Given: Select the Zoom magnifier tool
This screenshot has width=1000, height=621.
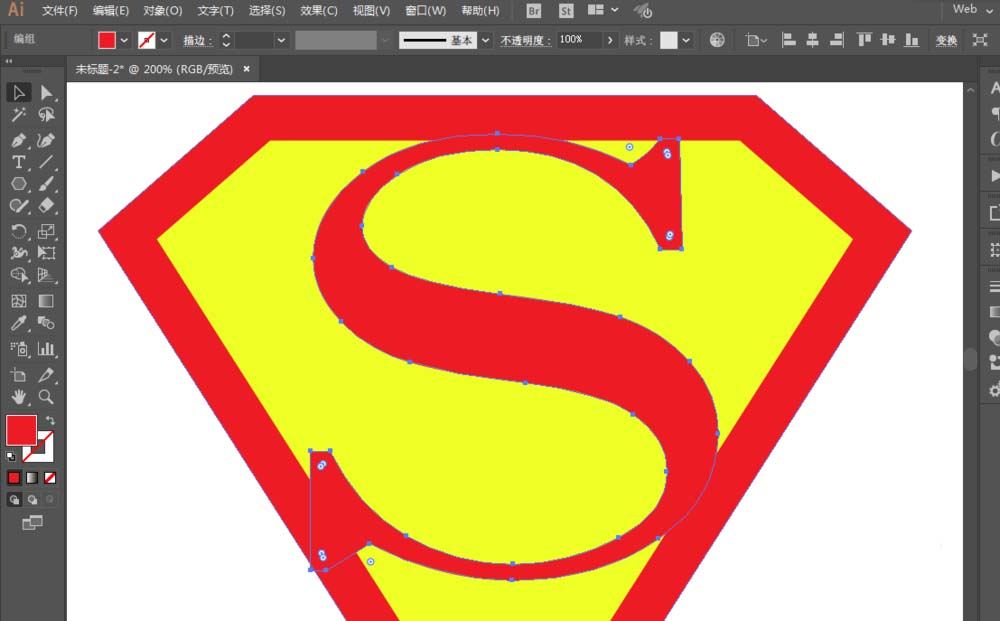Looking at the screenshot, I should 46,397.
